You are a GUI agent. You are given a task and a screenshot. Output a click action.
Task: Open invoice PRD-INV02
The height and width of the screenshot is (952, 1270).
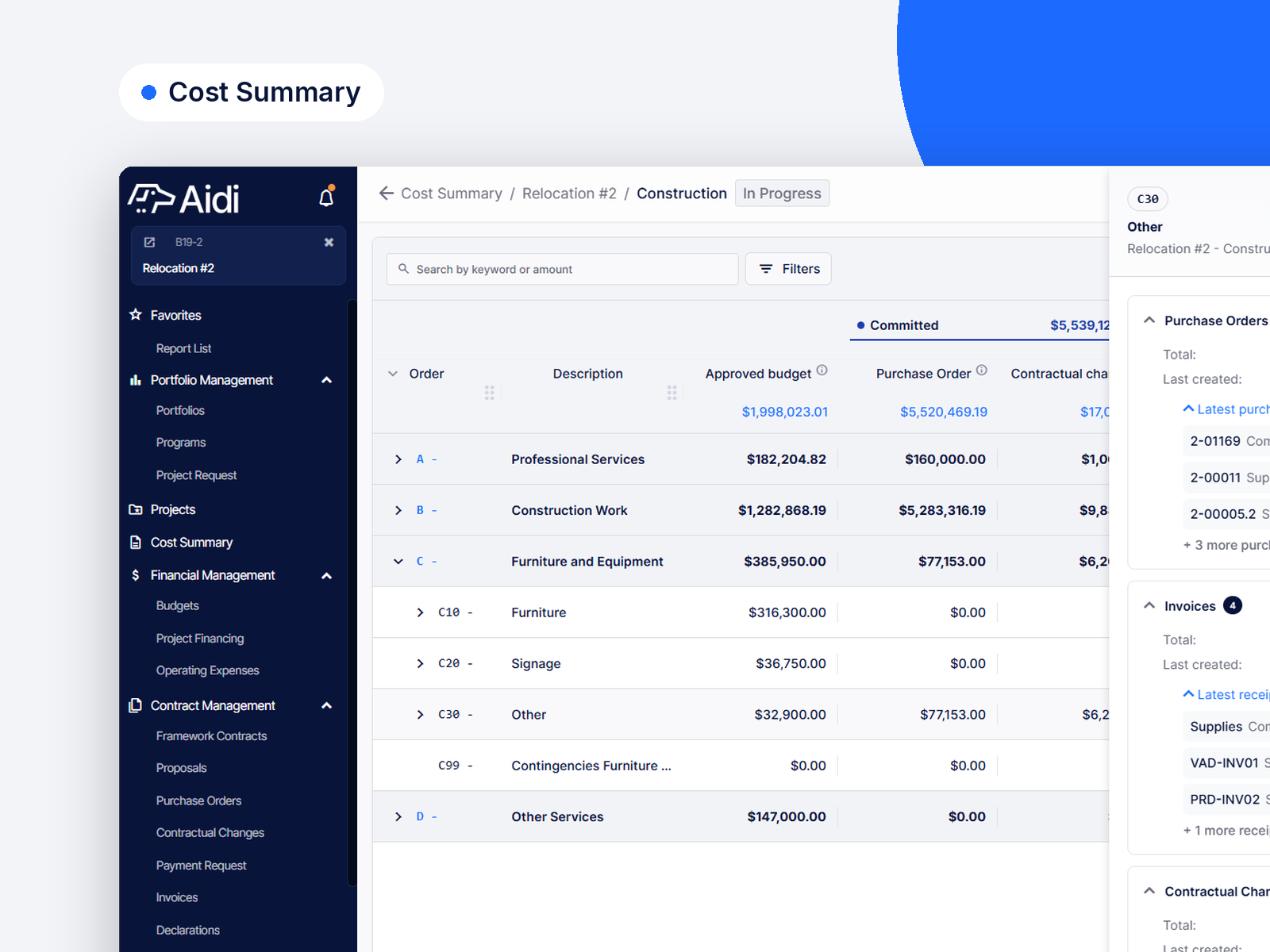click(x=1227, y=800)
